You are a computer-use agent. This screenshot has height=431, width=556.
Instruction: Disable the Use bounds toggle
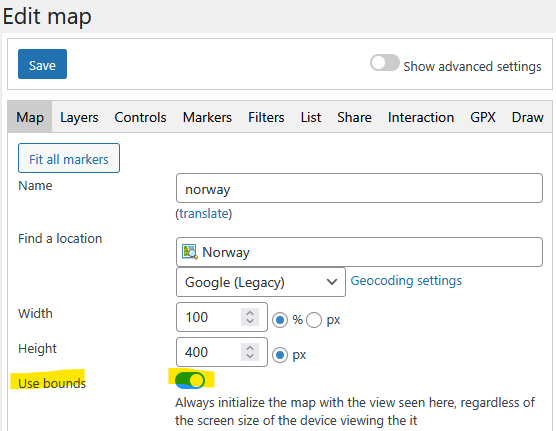coord(190,380)
